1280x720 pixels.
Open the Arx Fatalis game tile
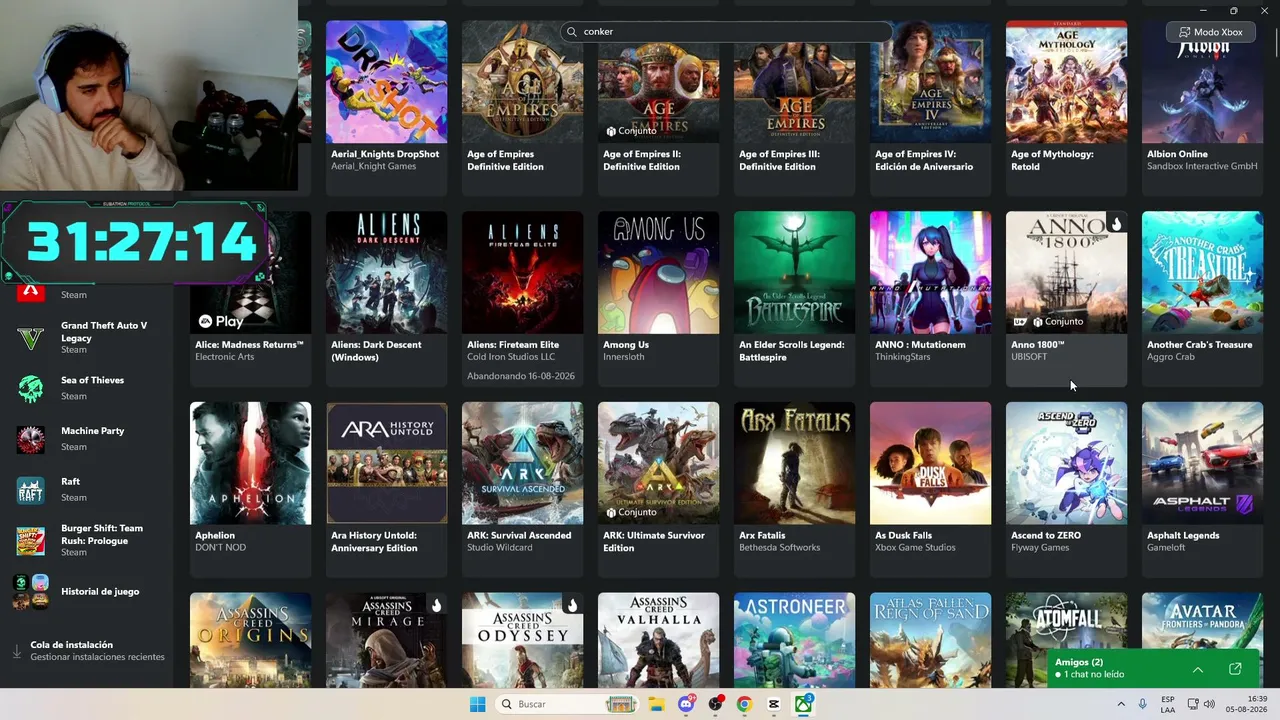(794, 490)
